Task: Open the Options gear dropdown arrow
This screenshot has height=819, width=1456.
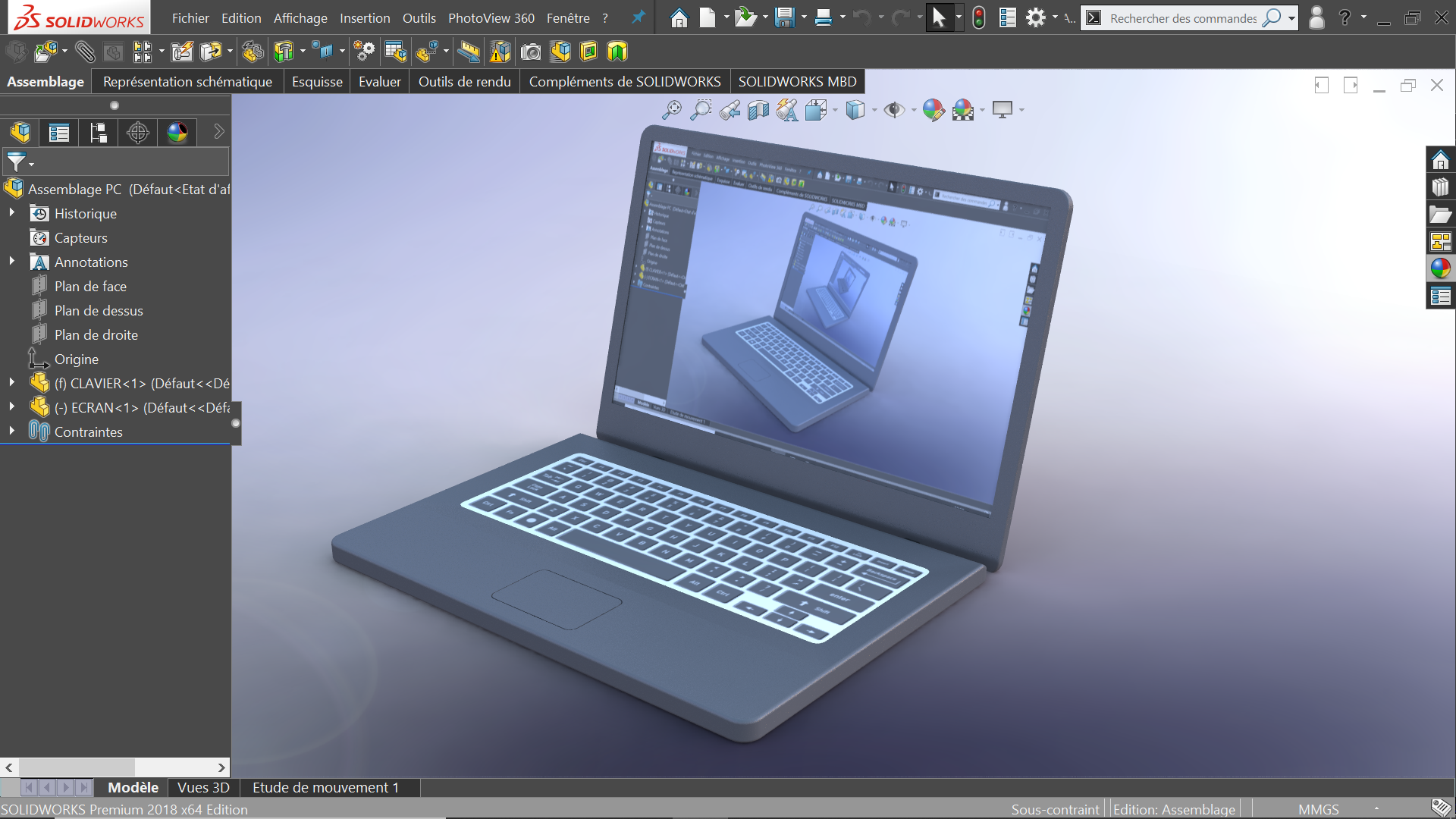Action: [1055, 17]
